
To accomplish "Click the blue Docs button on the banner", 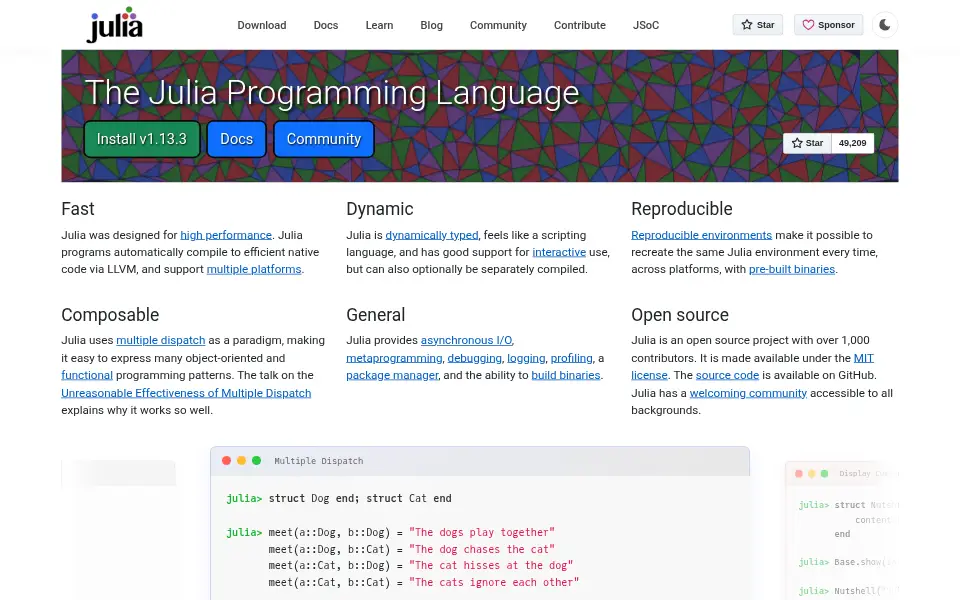I will 236,139.
